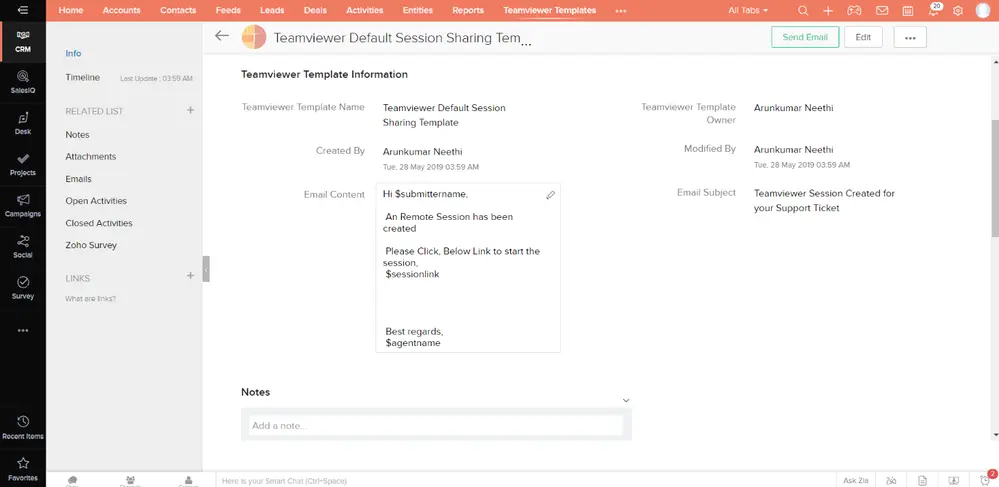Jump to Notes related list
999x487 pixels.
tap(77, 134)
